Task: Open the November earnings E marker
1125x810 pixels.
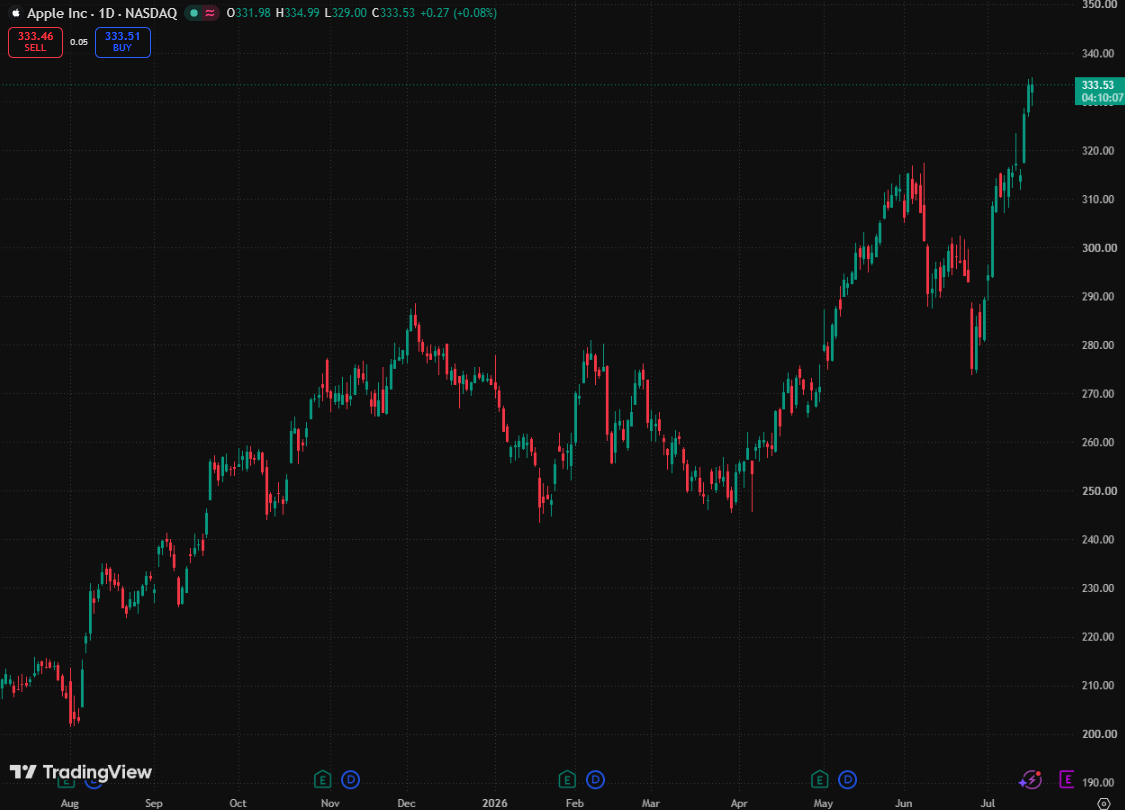Action: [x=322, y=779]
